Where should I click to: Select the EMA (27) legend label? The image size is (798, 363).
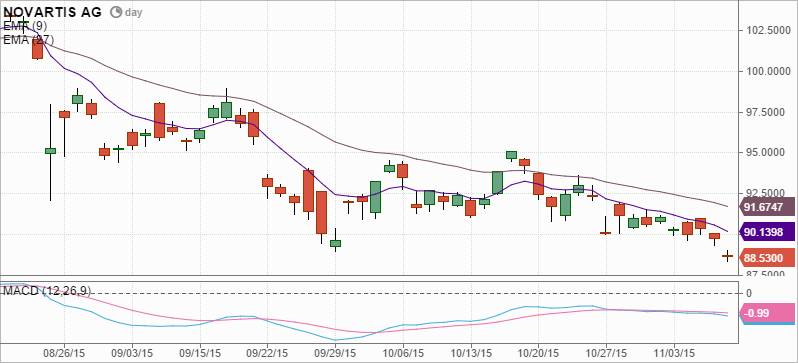(x=28, y=40)
